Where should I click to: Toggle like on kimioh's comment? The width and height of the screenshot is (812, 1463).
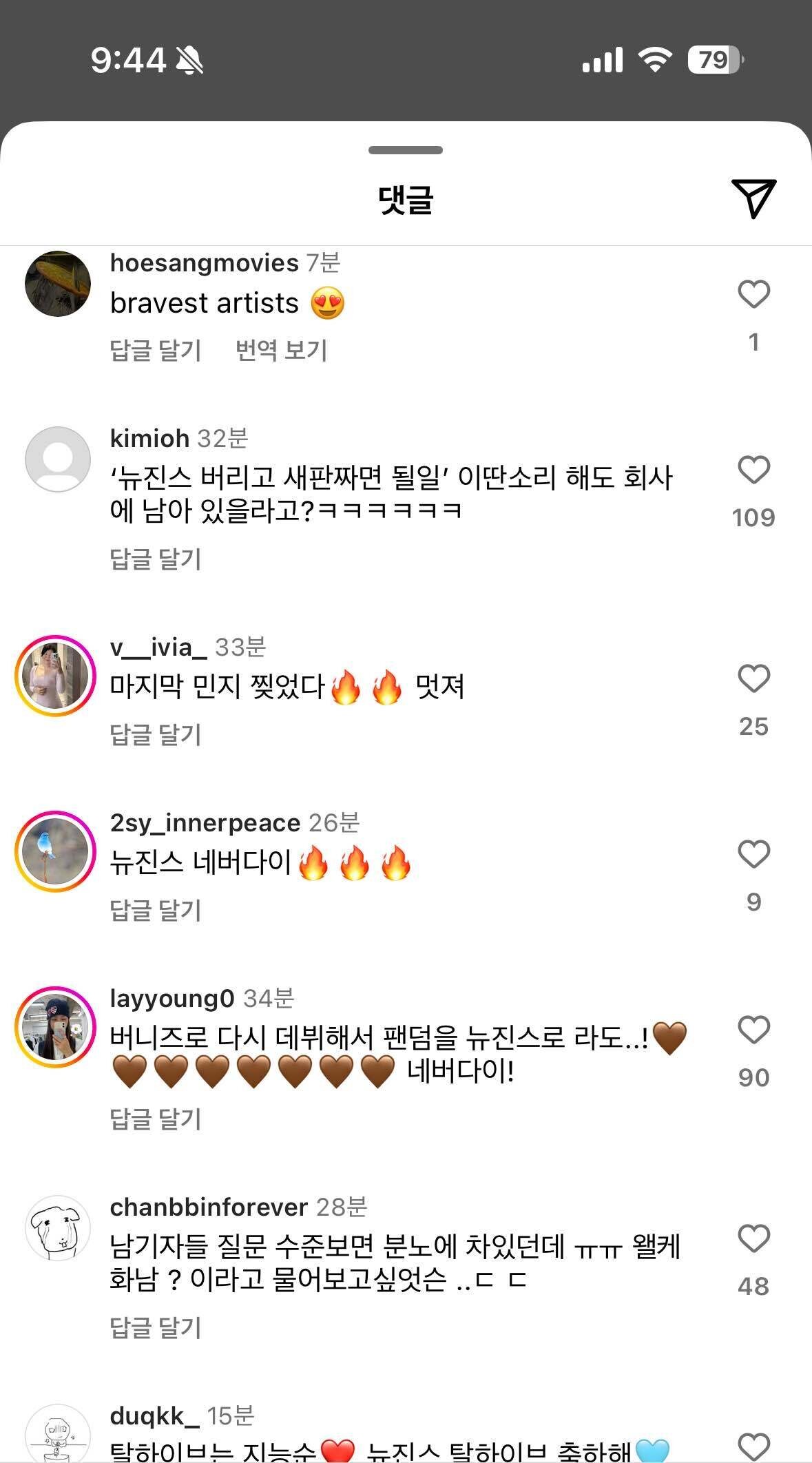(753, 468)
